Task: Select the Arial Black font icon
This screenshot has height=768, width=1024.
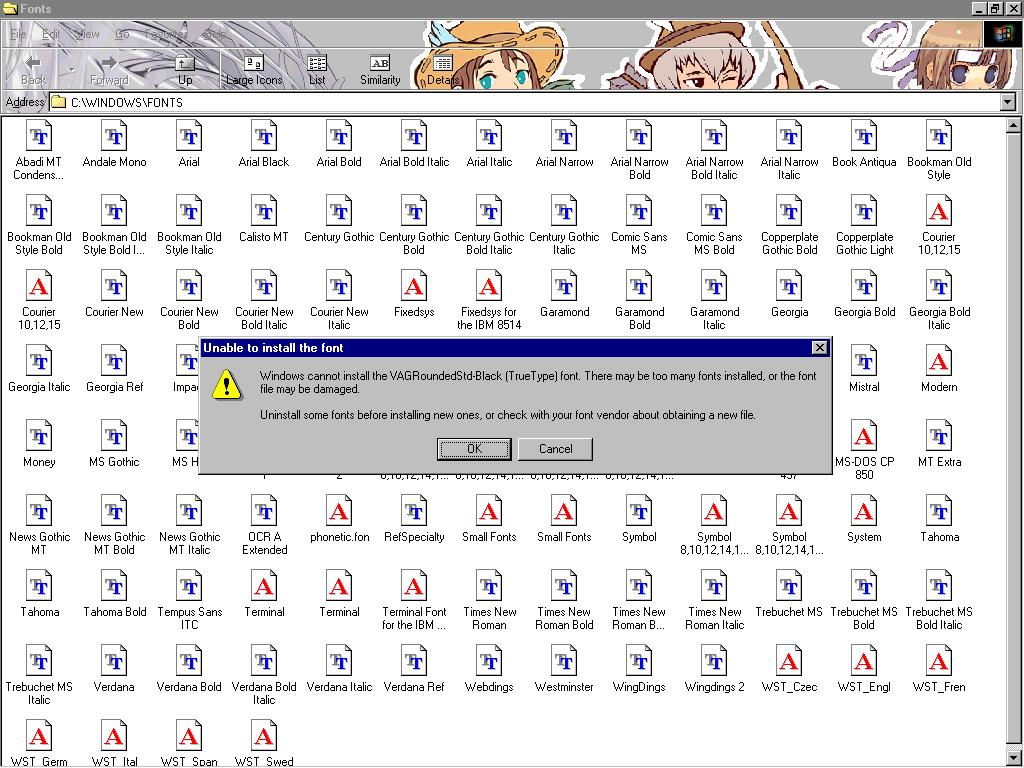Action: [x=264, y=137]
